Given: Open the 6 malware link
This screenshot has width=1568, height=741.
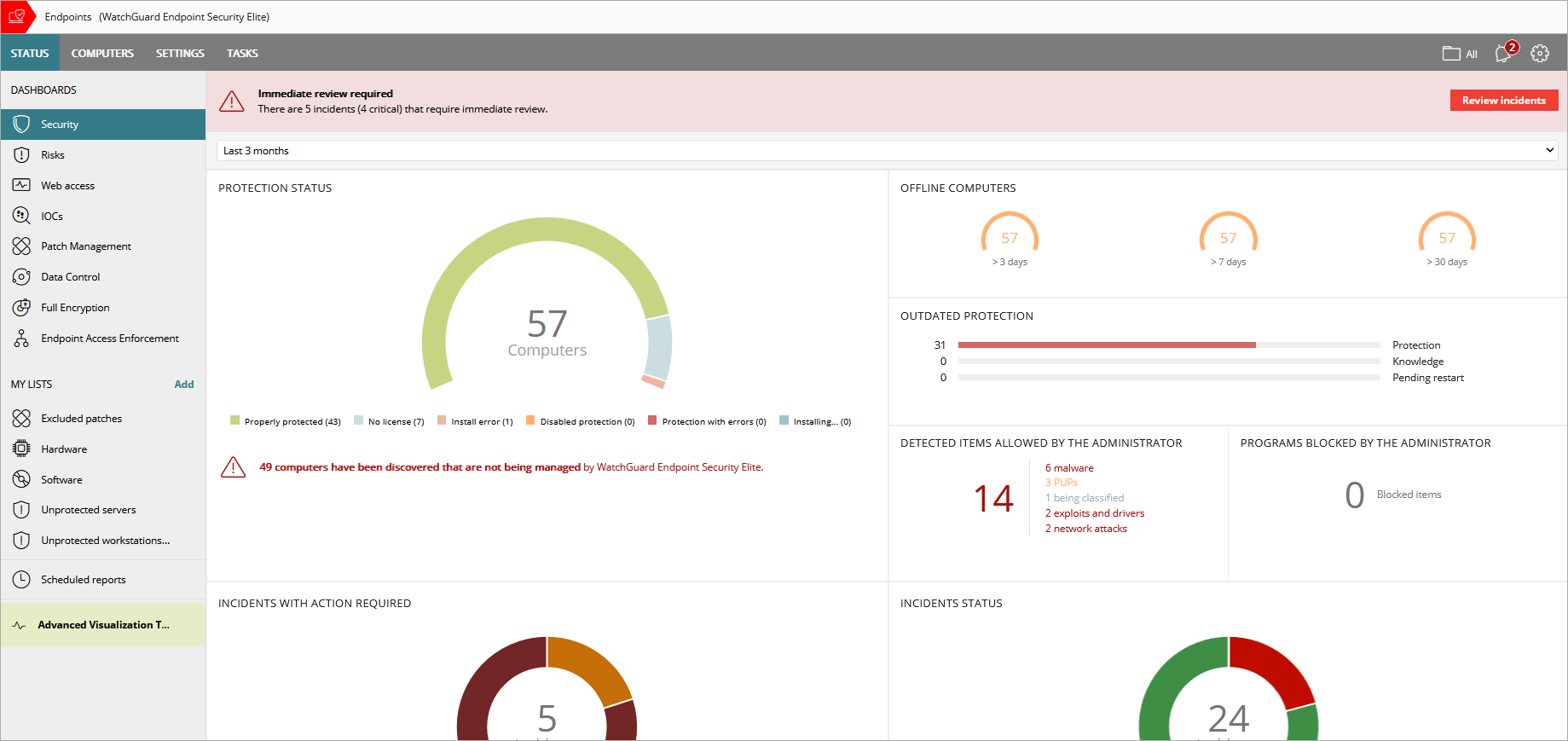Looking at the screenshot, I should (x=1069, y=468).
